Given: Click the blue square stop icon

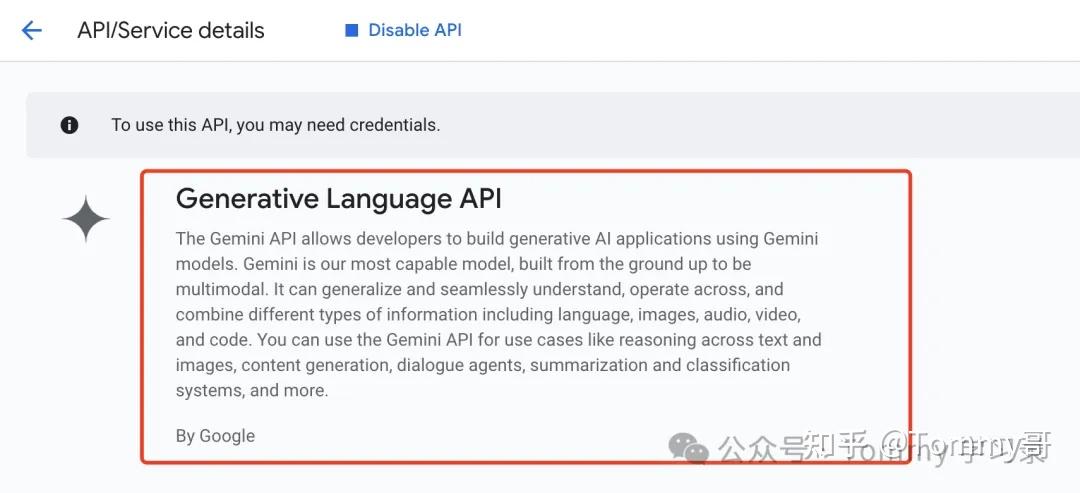Looking at the screenshot, I should (351, 30).
